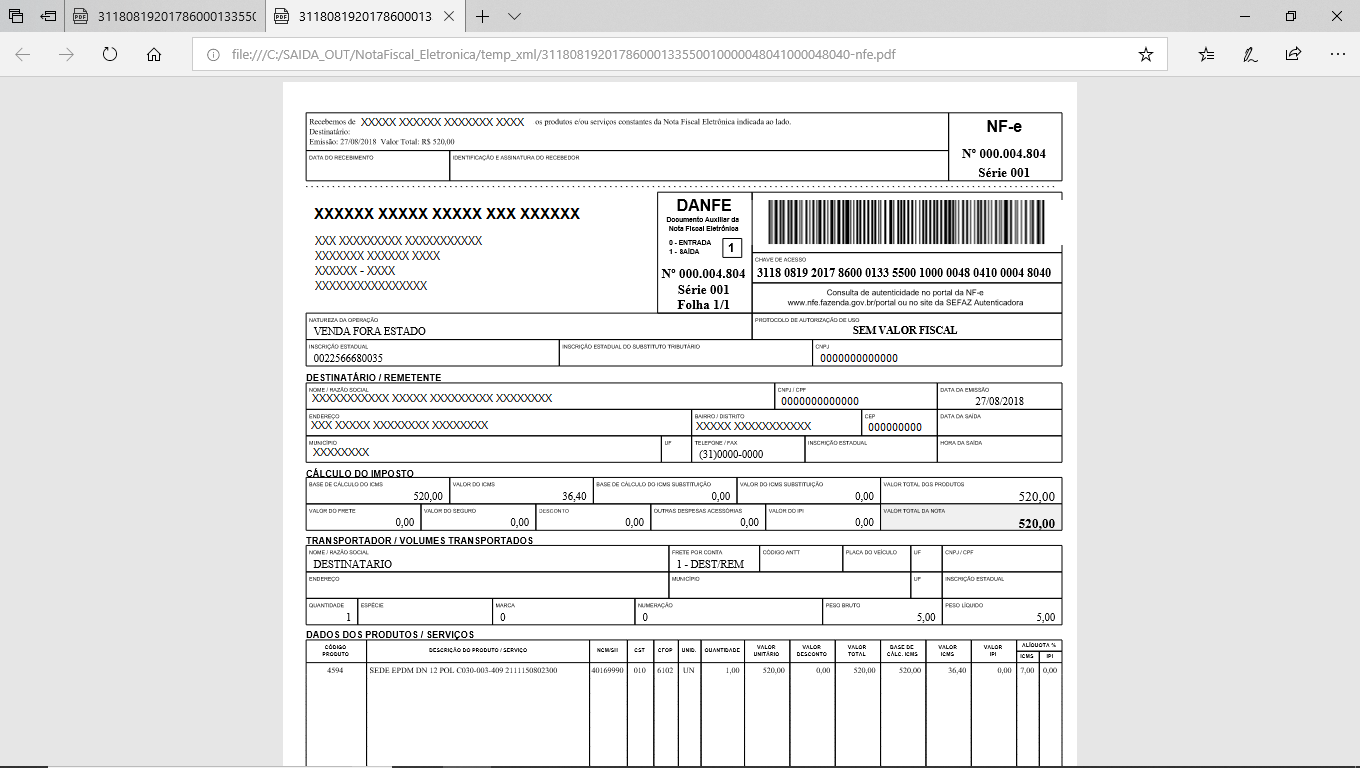Click telephone (31)0000-0000
Image resolution: width=1360 pixels, height=768 pixels.
(731, 454)
